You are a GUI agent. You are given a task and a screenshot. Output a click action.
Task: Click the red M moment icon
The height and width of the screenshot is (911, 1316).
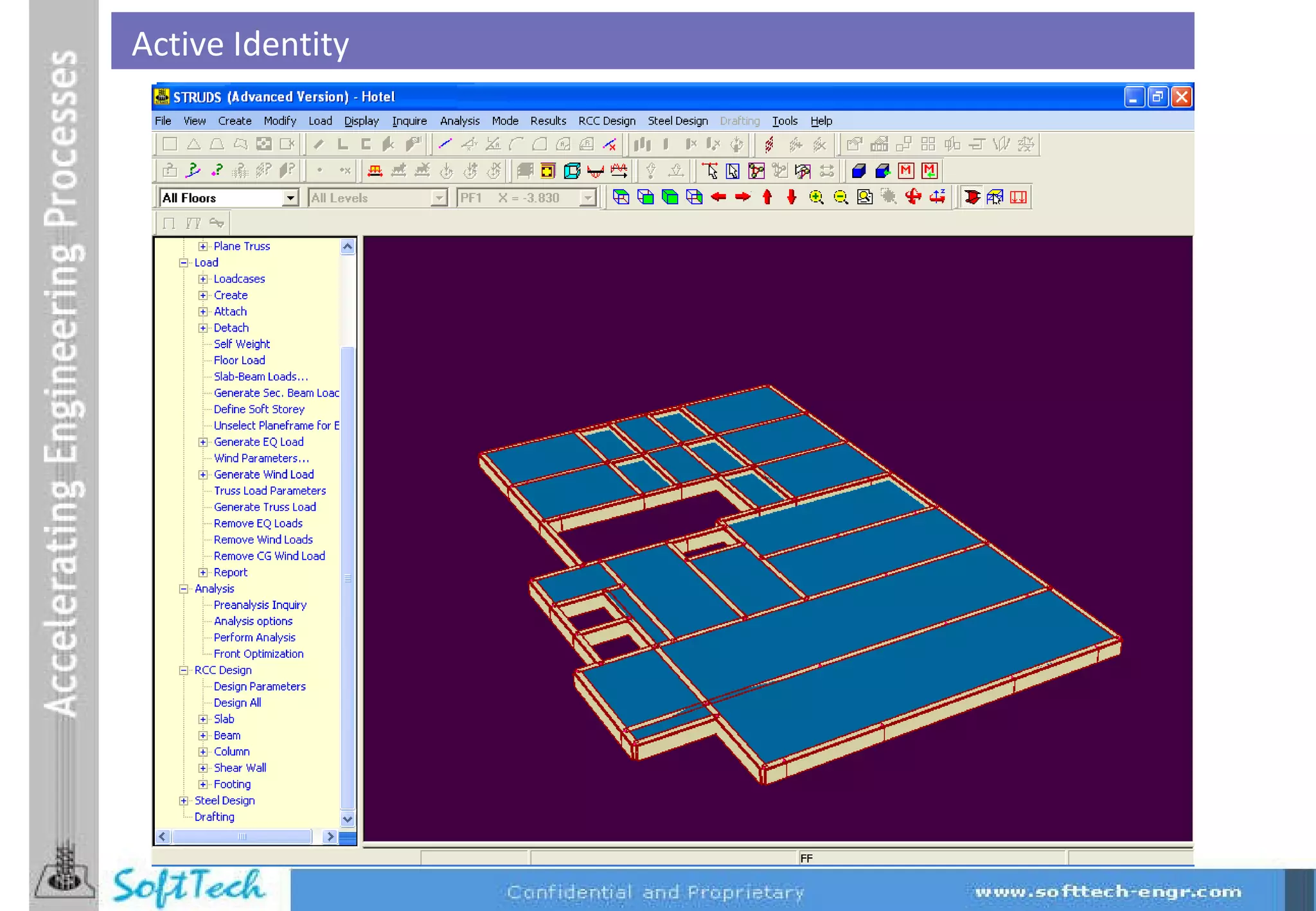(906, 171)
